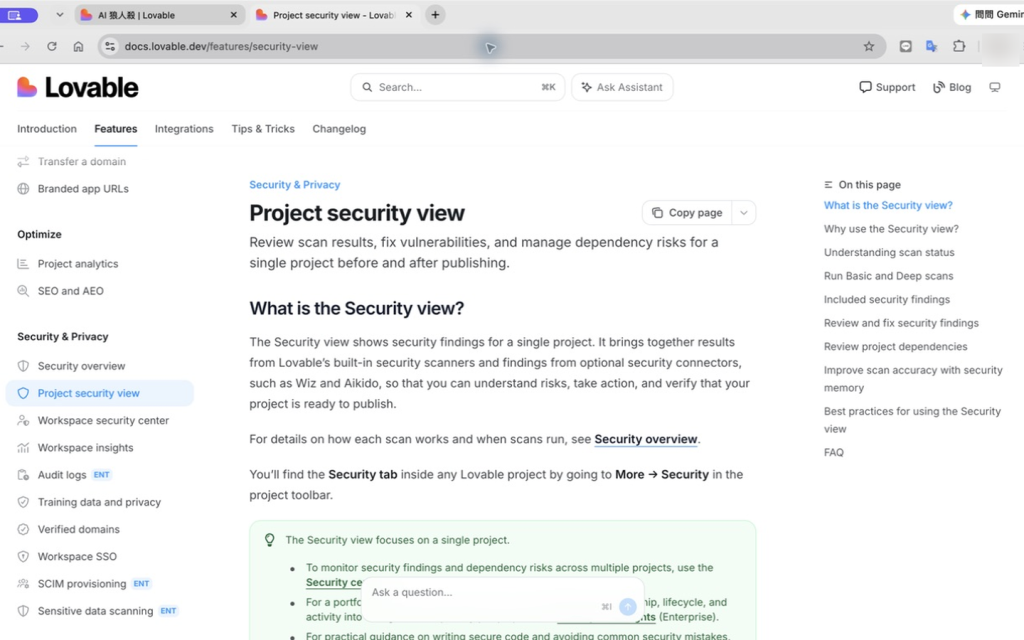Viewport: 1024px width, 640px height.
Task: Jump to Included security findings section
Action: (x=887, y=299)
